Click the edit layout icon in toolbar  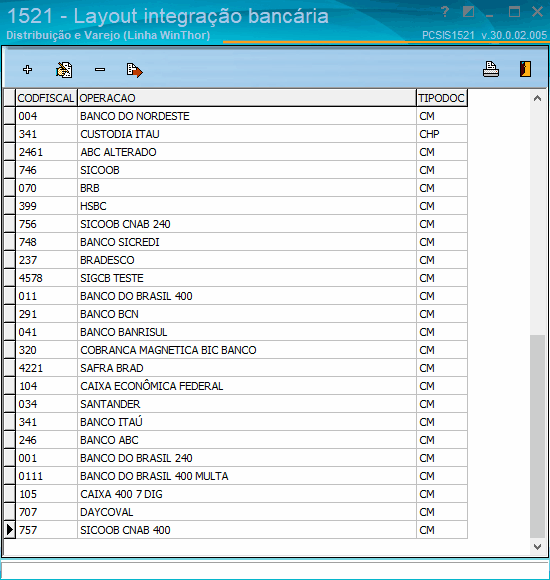coord(64,70)
